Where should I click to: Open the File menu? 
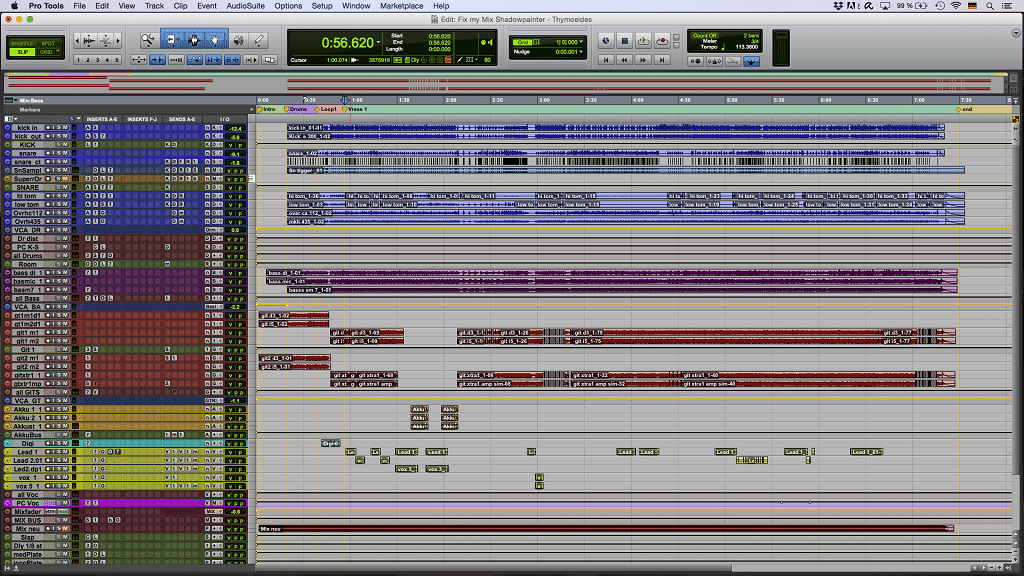click(x=80, y=6)
